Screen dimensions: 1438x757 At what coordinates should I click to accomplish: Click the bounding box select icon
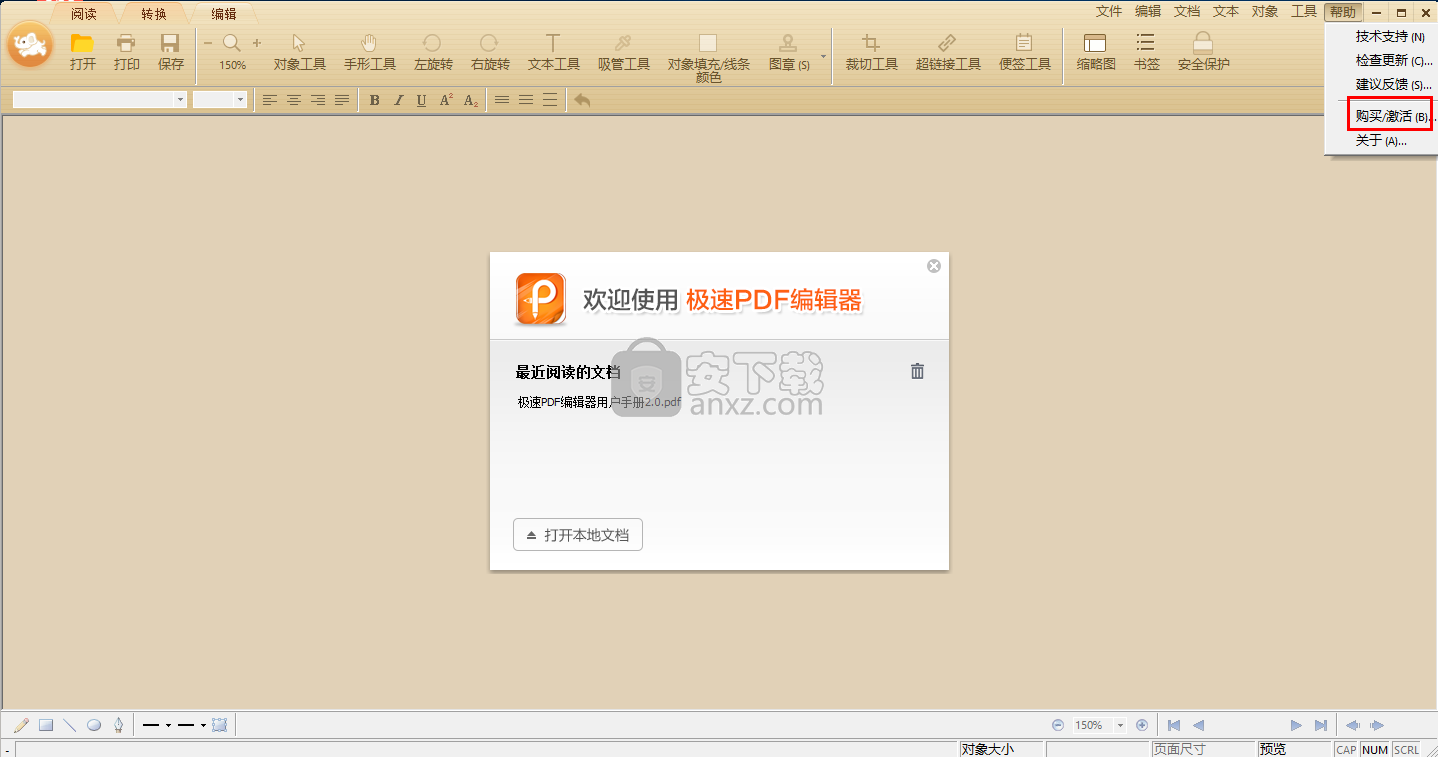pyautogui.click(x=220, y=725)
